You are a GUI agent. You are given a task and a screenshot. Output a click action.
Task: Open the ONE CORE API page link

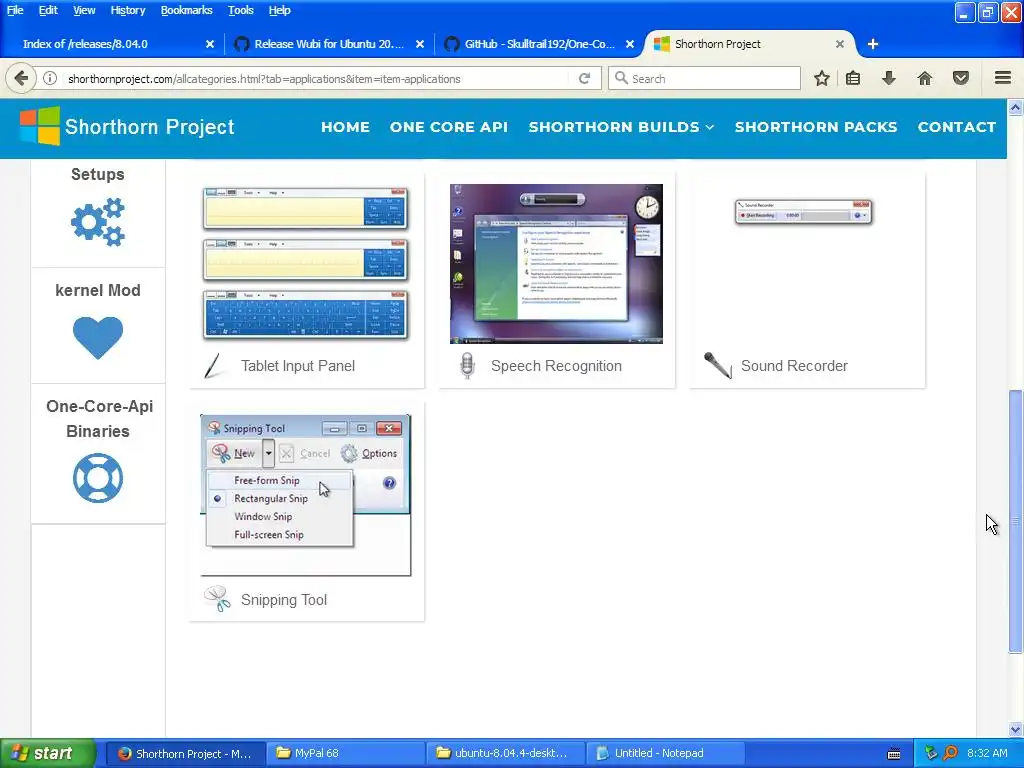click(x=449, y=127)
